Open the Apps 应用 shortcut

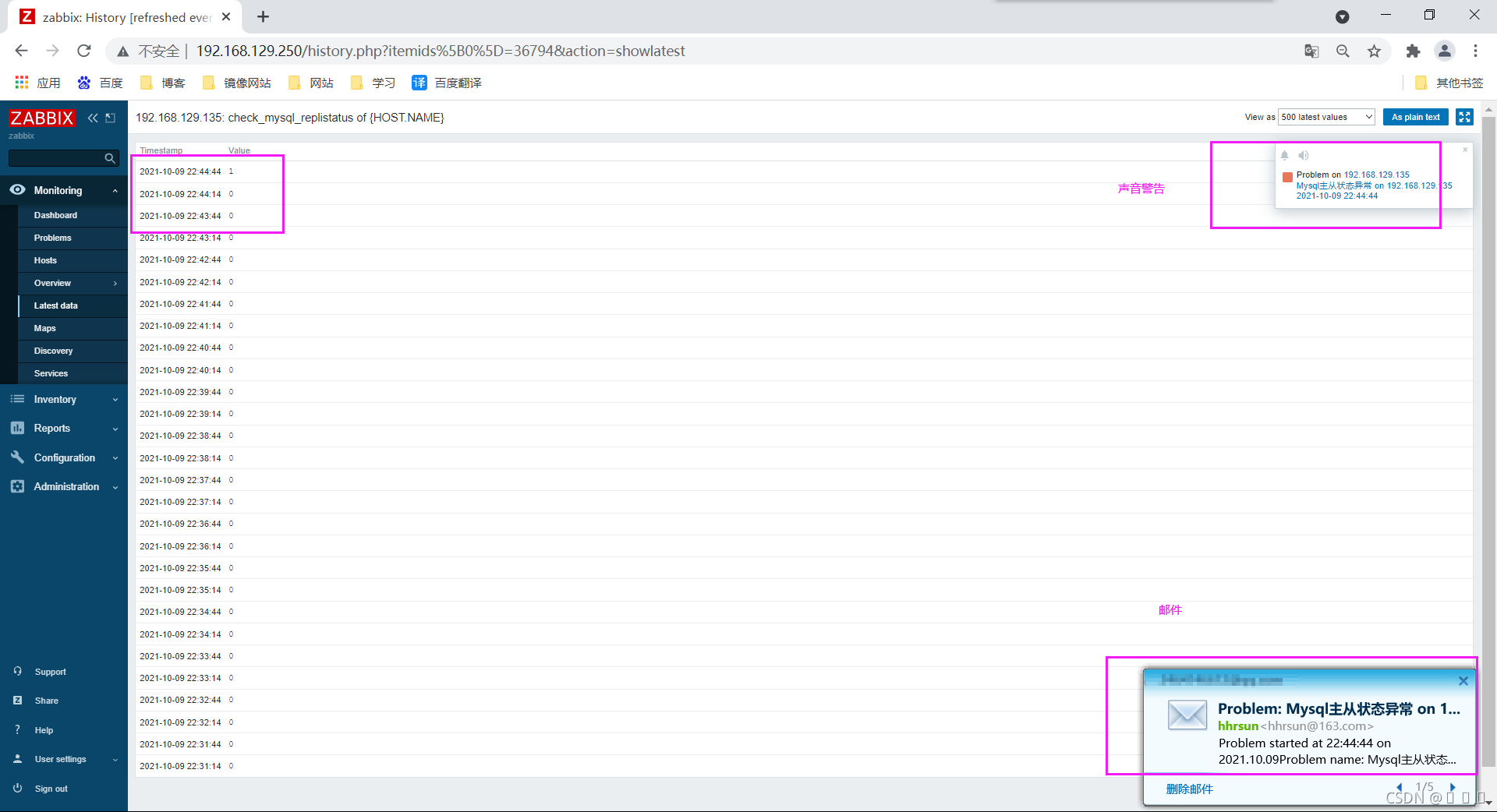(x=37, y=83)
